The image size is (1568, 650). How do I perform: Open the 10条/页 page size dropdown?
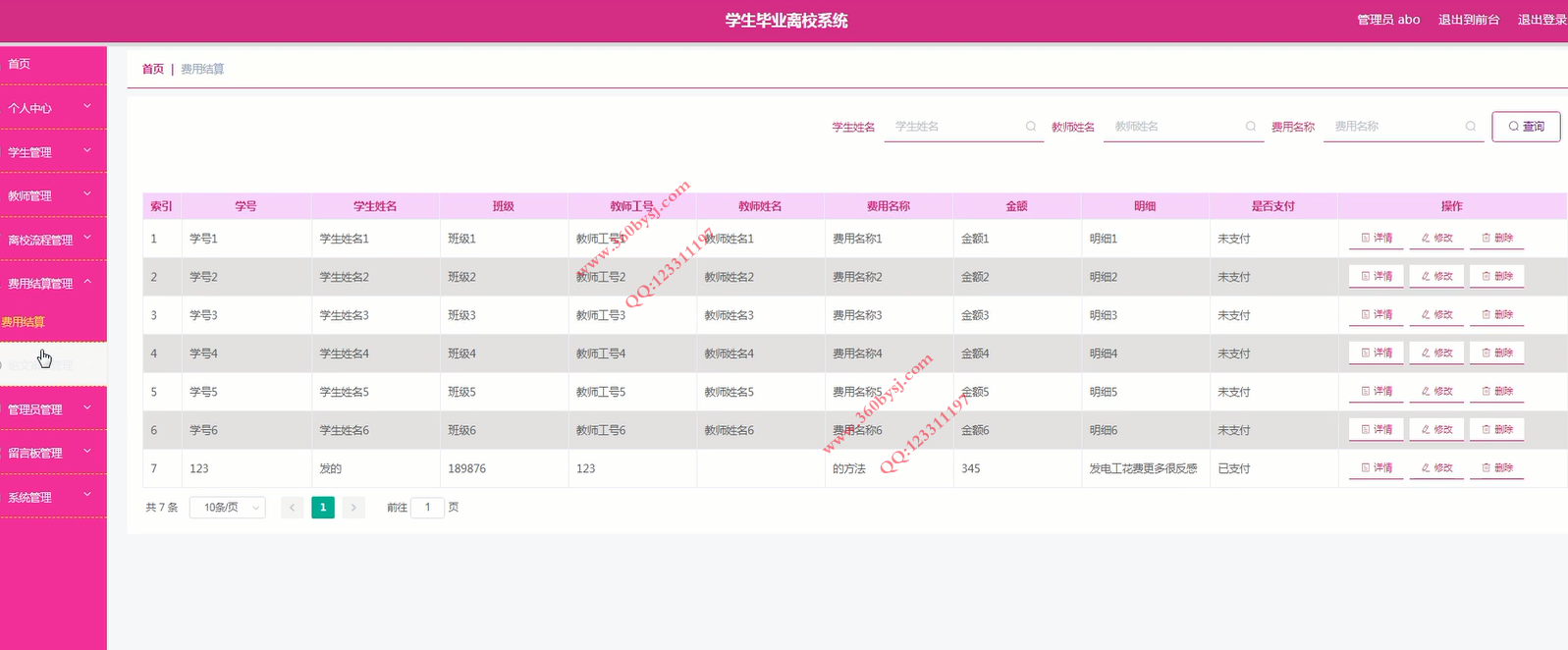(228, 508)
